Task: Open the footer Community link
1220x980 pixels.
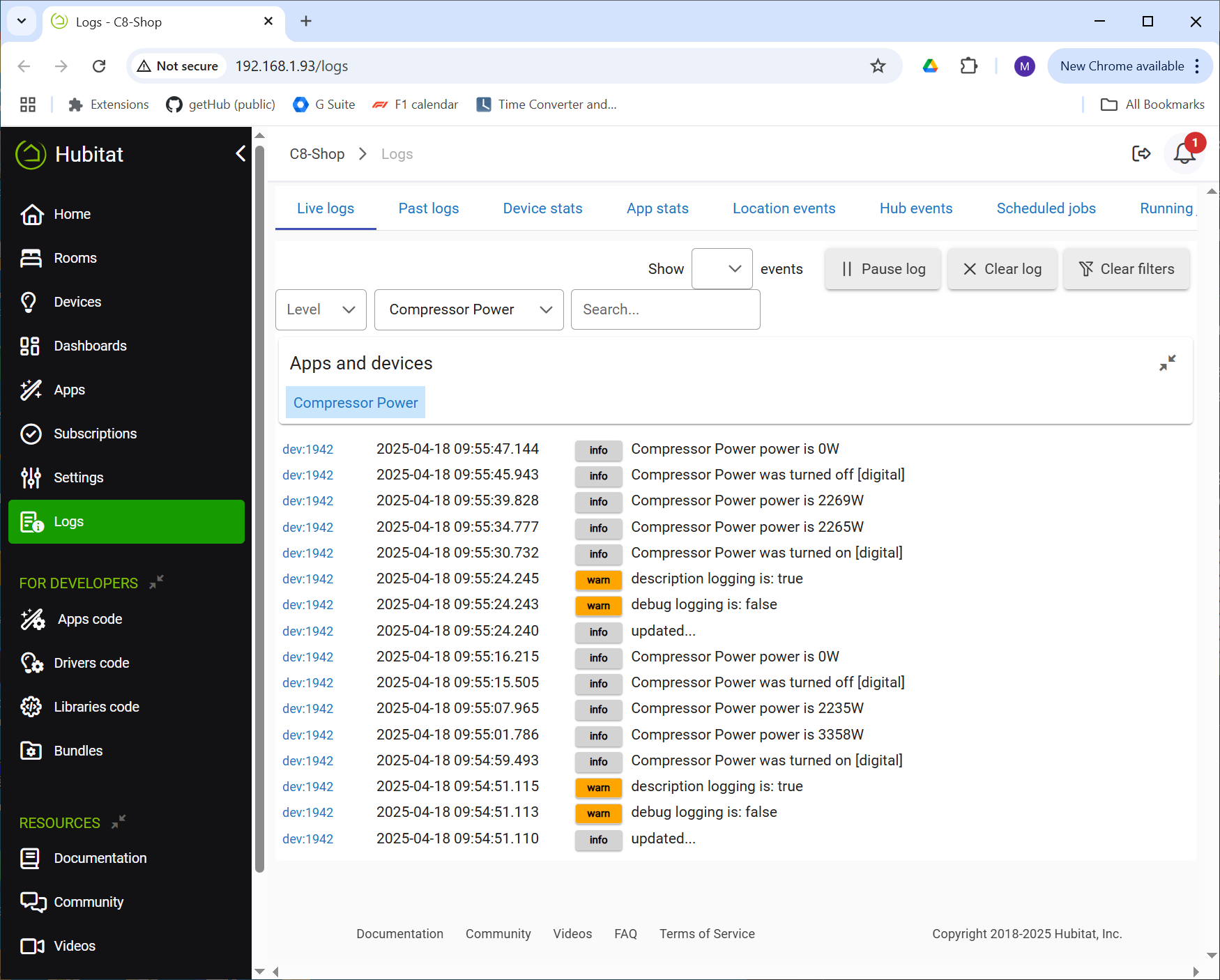Action: click(x=498, y=934)
